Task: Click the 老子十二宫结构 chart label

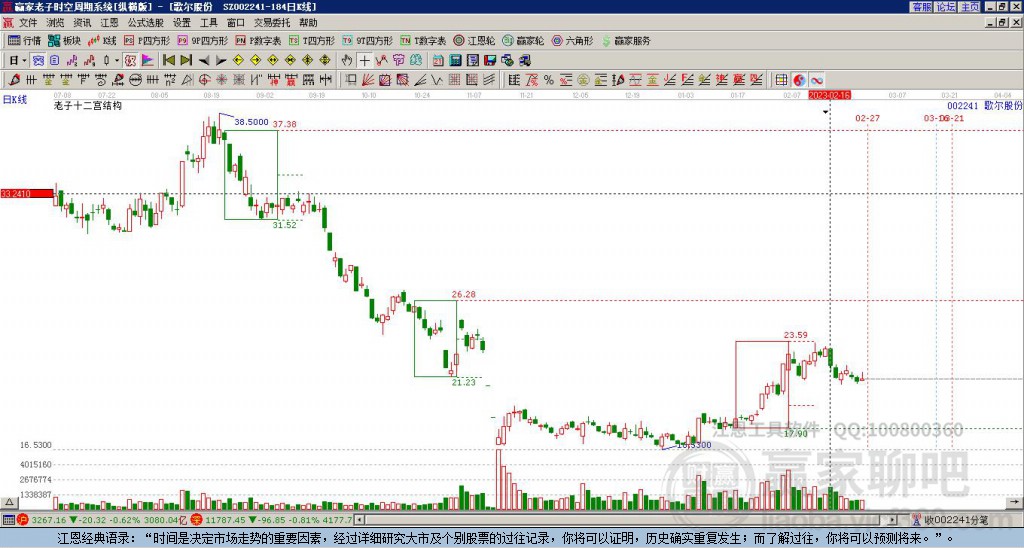Action: (x=88, y=105)
